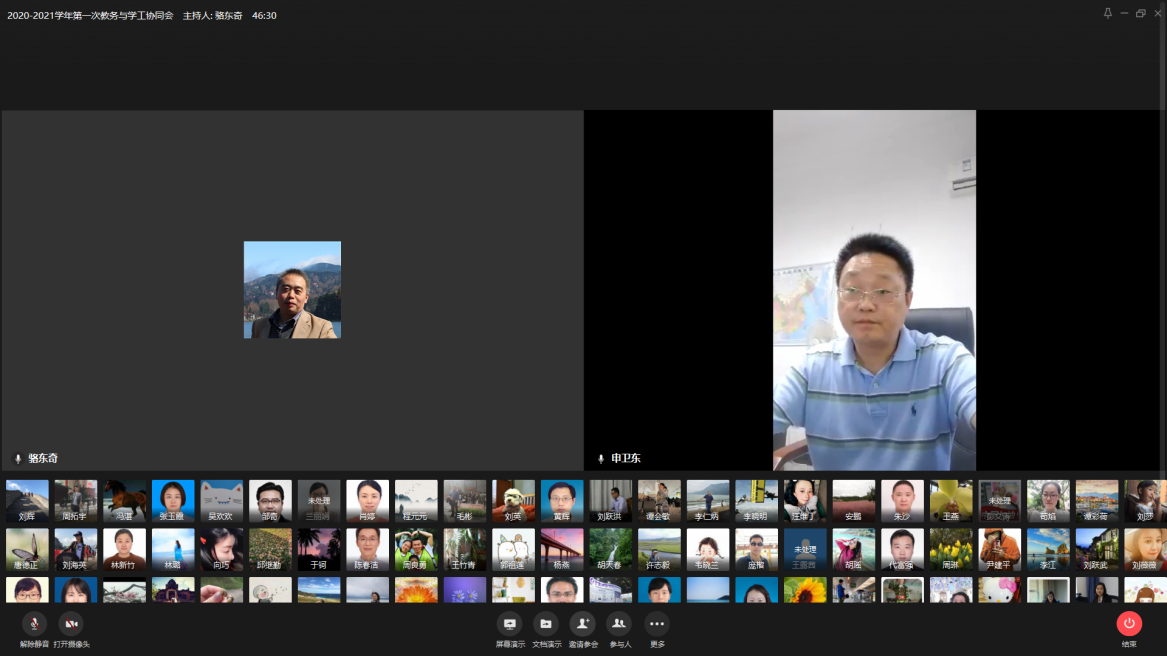Pin the meeting window on top
This screenshot has height=656, width=1167.
click(1107, 14)
